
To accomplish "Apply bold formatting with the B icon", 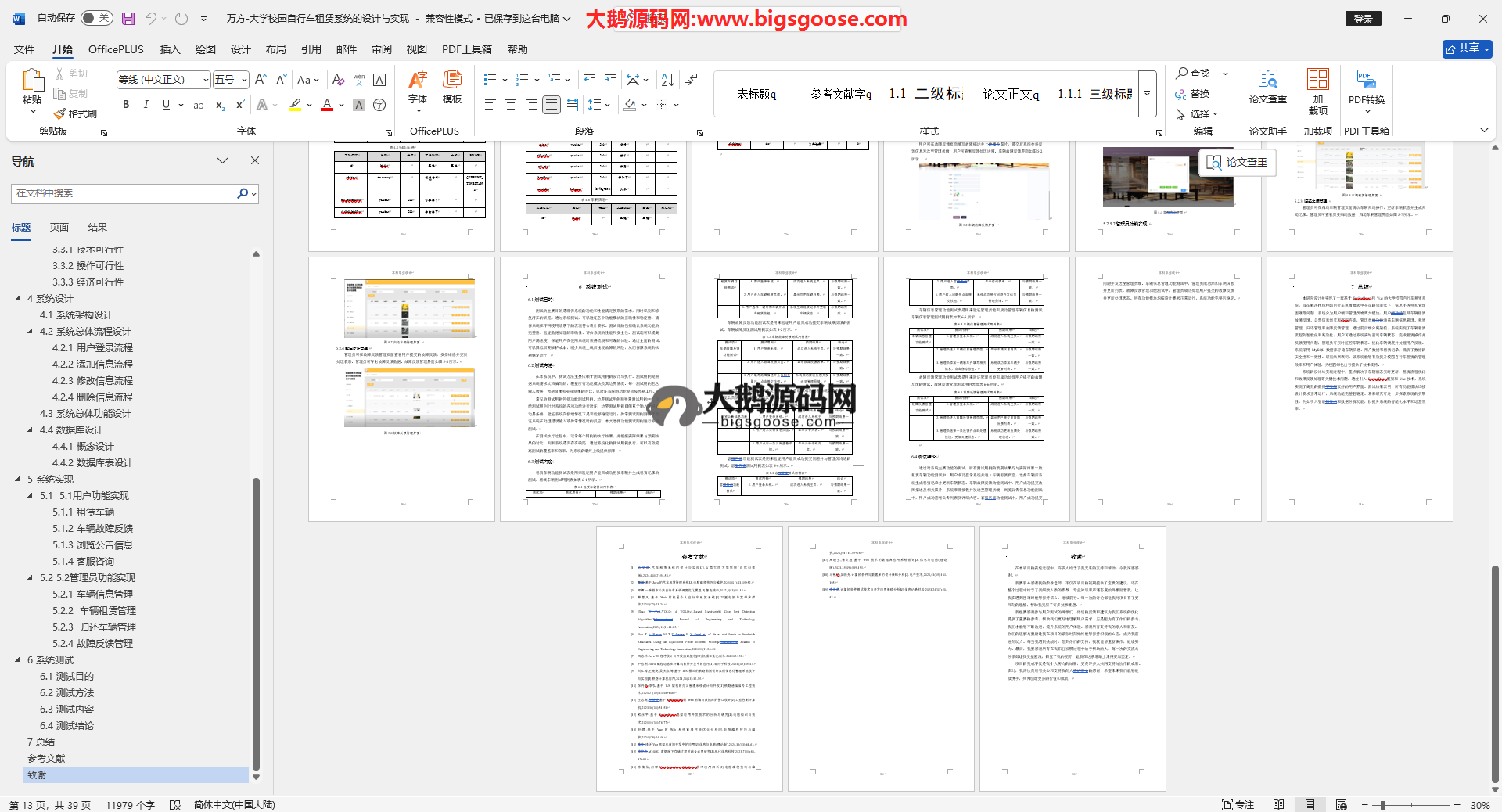I will [126, 105].
